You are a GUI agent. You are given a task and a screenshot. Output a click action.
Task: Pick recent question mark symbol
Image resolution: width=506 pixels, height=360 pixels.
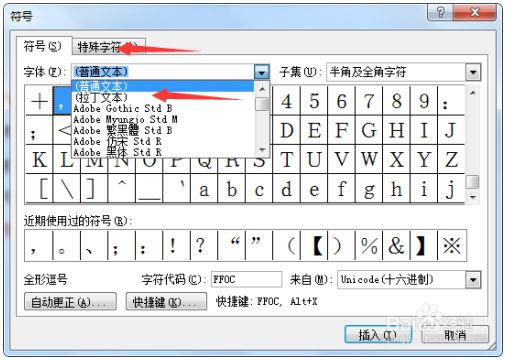point(204,246)
